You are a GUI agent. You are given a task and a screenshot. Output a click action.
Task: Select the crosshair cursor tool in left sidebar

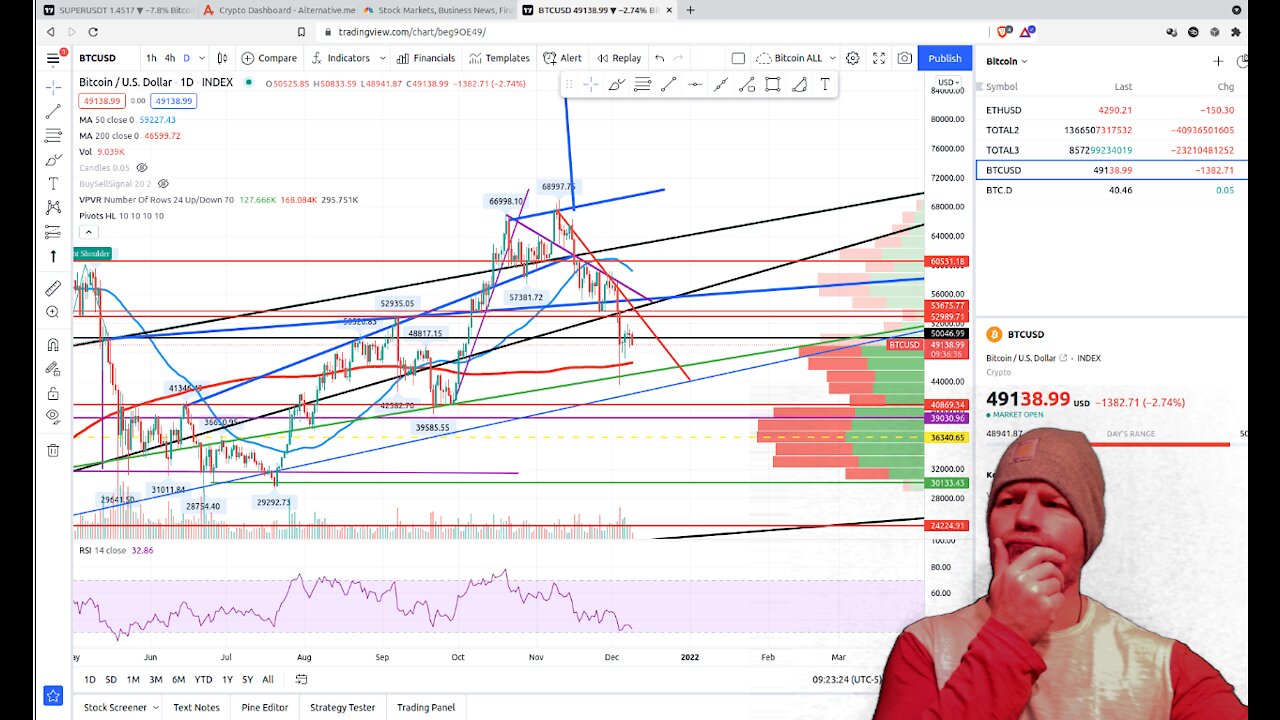[53, 88]
